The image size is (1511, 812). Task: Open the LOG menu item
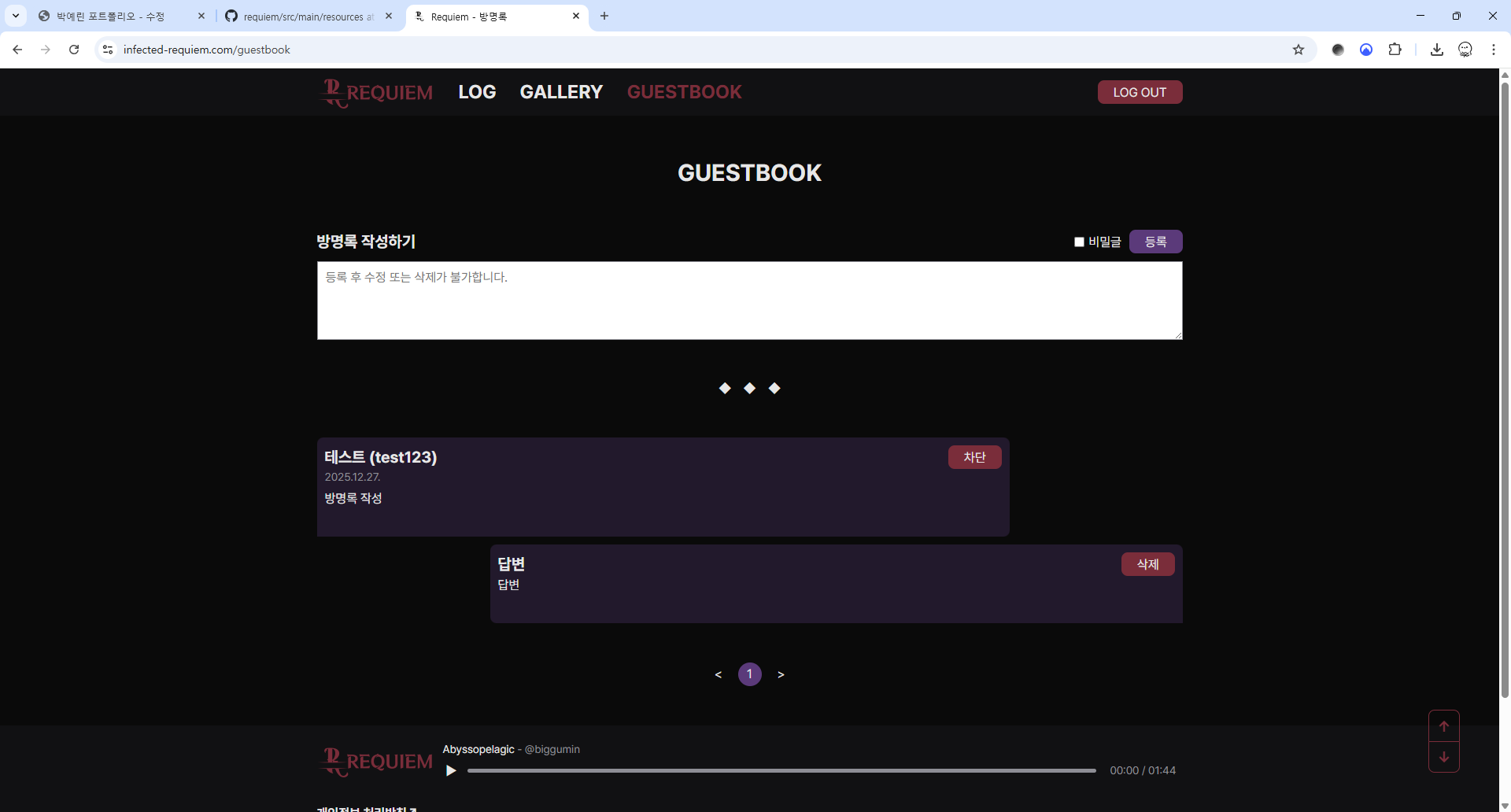(x=477, y=92)
